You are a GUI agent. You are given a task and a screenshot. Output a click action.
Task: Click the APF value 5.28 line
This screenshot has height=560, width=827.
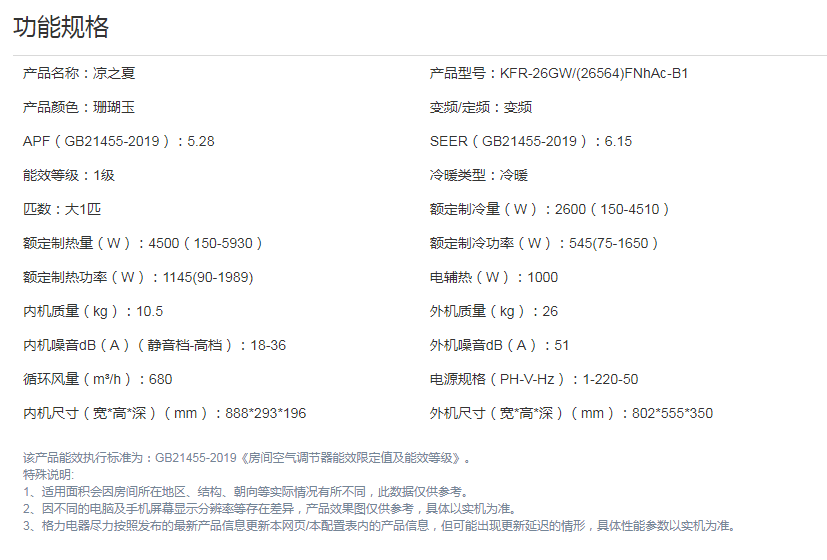click(x=118, y=141)
